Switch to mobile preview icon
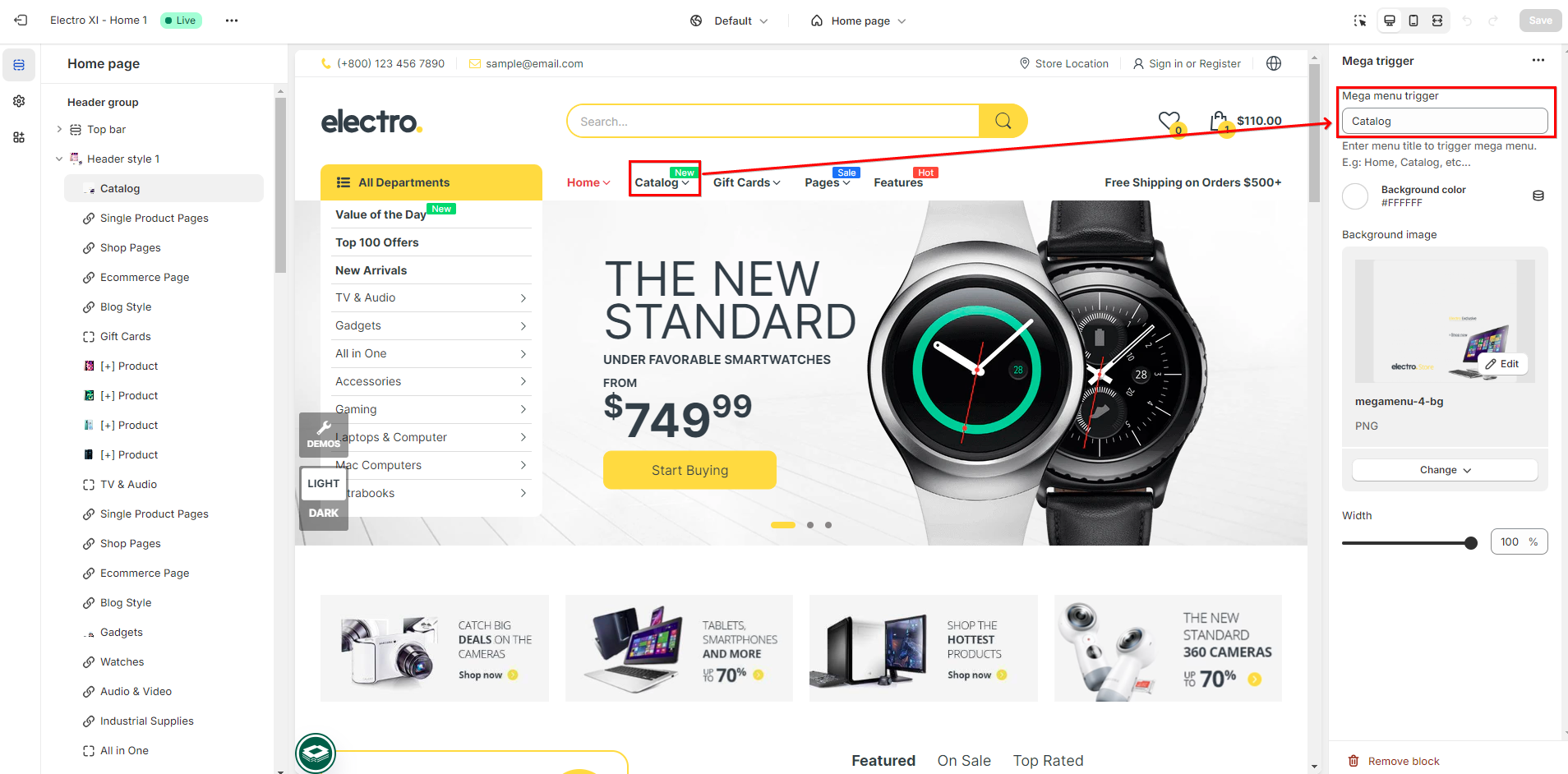 click(x=1414, y=21)
